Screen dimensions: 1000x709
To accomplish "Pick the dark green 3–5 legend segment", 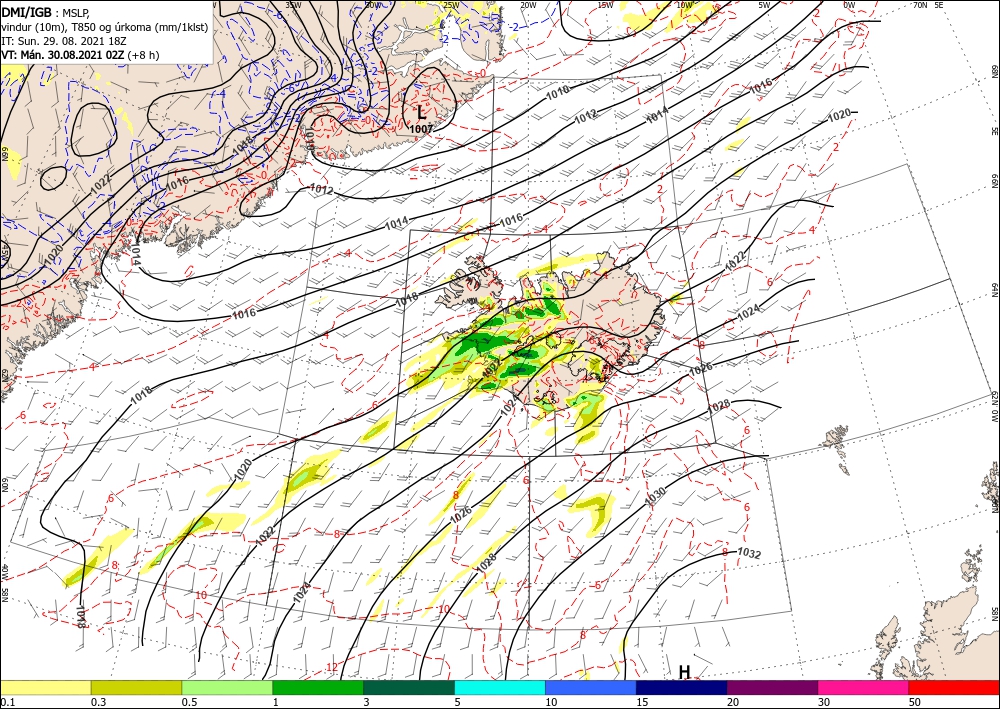I will [409, 687].
